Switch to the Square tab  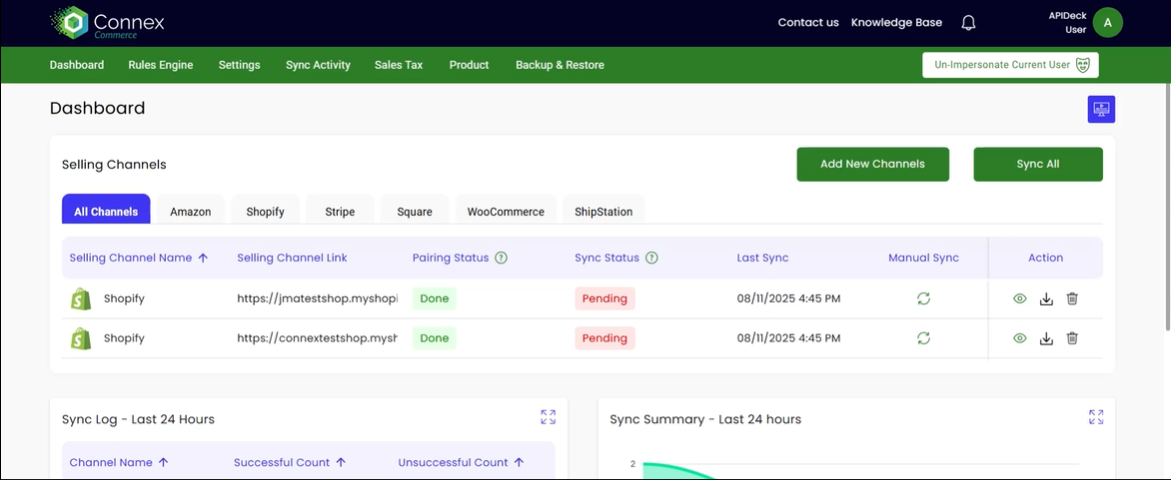[x=414, y=210]
